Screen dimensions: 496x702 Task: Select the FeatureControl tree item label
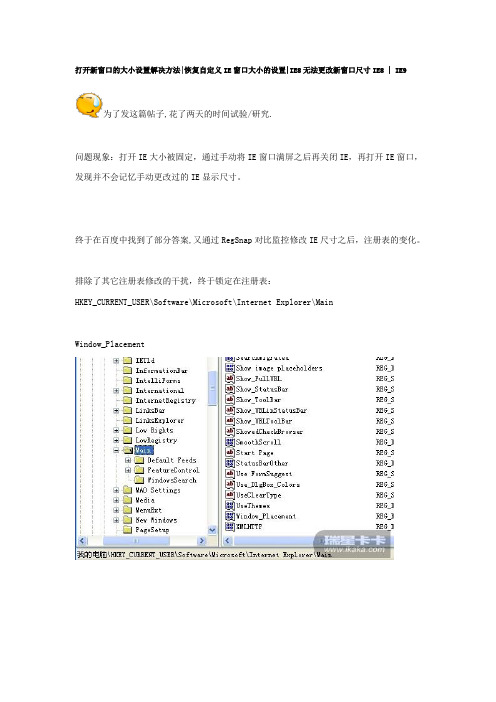[173, 470]
